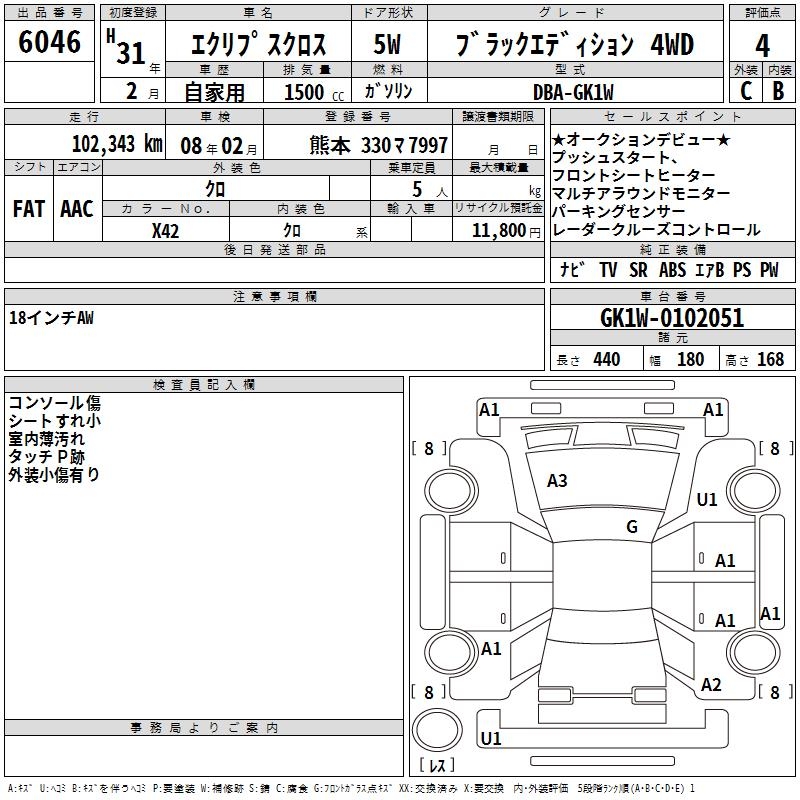Click the エアB airbag equipment label
This screenshot has height=800, width=800.
pos(709,270)
